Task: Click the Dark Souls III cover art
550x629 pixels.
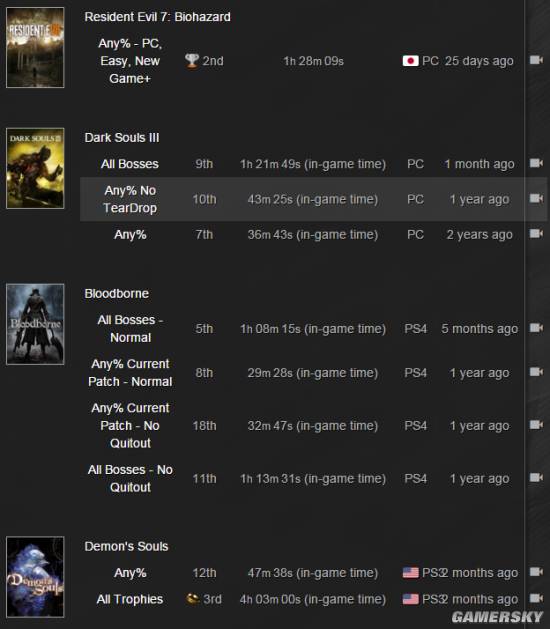Action: point(35,168)
